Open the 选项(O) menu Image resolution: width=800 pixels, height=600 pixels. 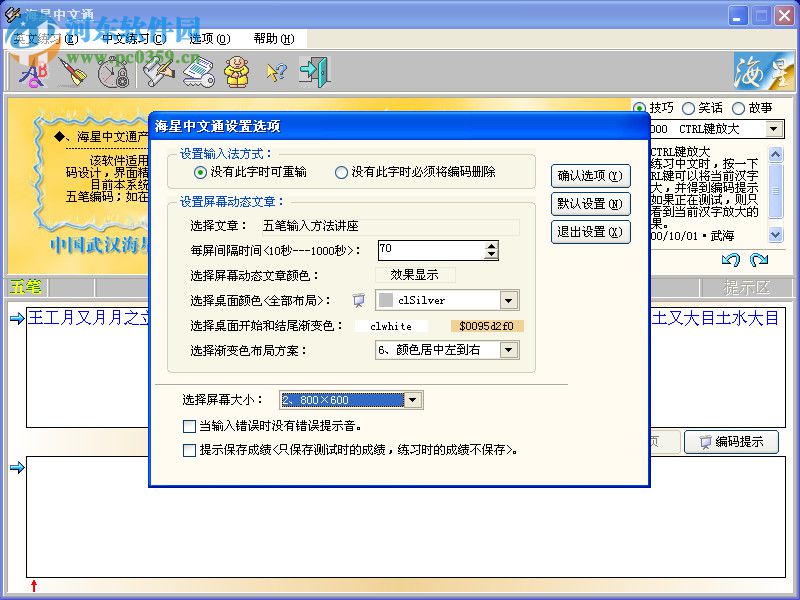pyautogui.click(x=210, y=39)
